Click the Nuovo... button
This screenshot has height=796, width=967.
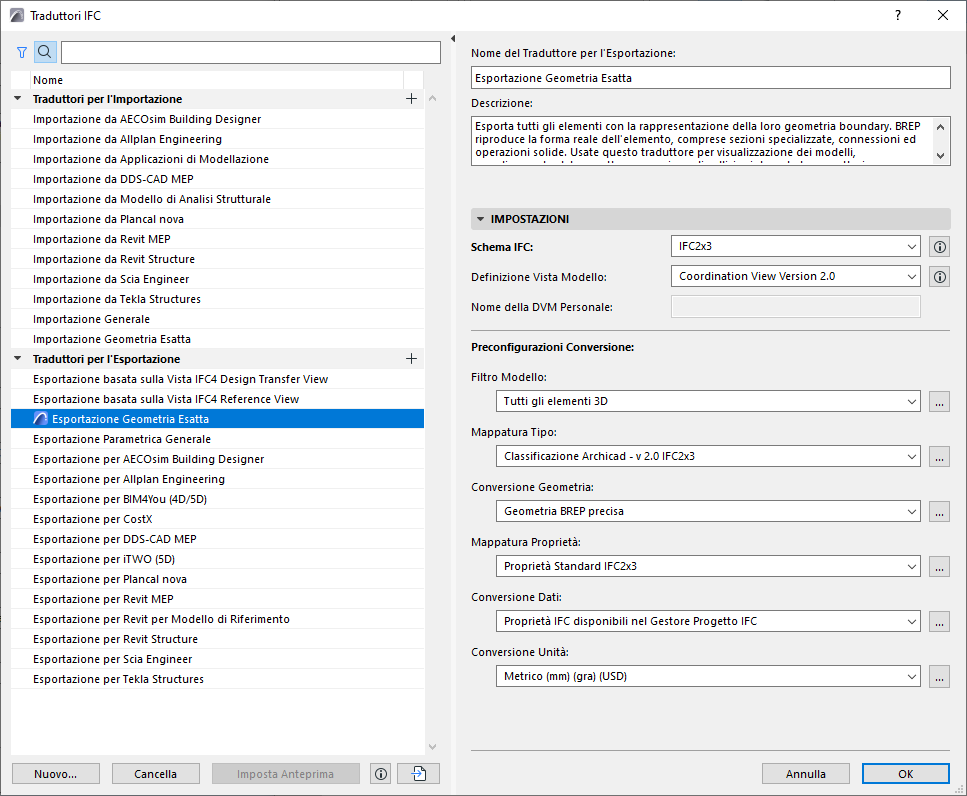56,773
